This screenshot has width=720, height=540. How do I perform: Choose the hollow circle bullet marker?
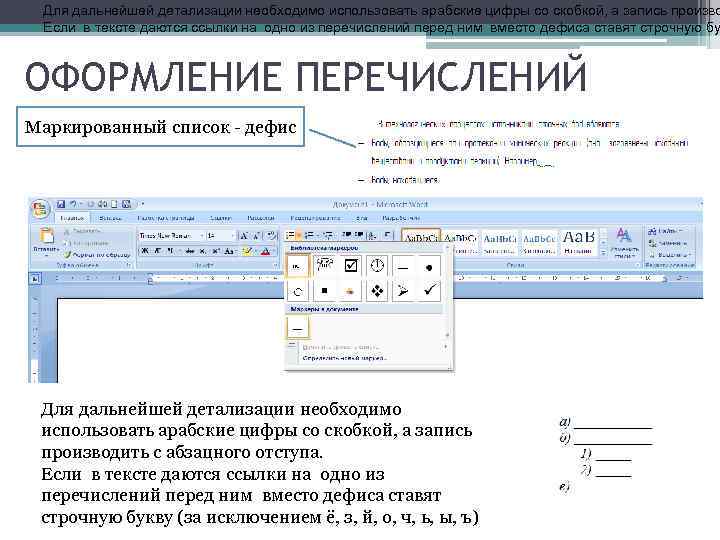pos(298,291)
